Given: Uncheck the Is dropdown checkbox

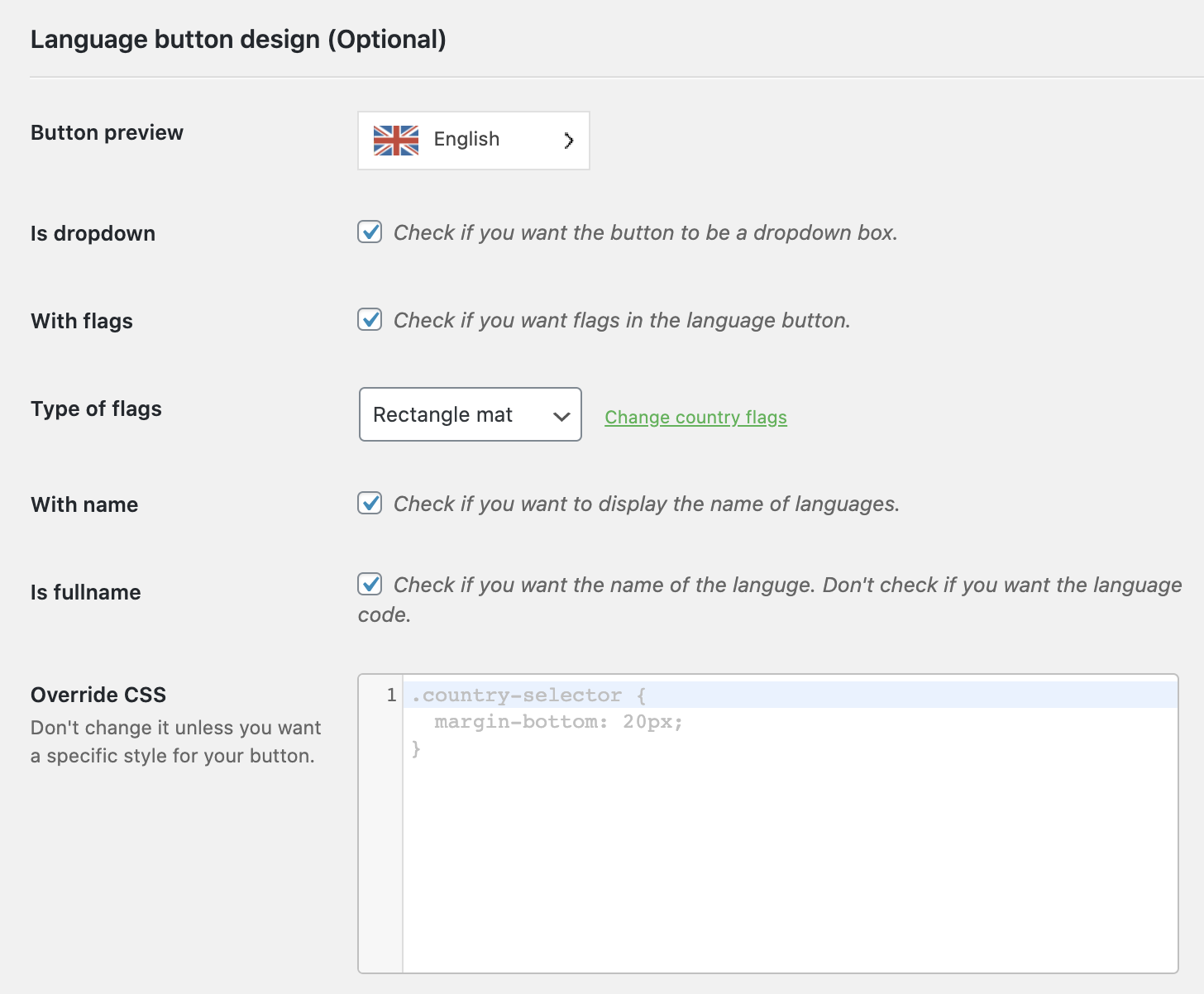Looking at the screenshot, I should (x=370, y=232).
